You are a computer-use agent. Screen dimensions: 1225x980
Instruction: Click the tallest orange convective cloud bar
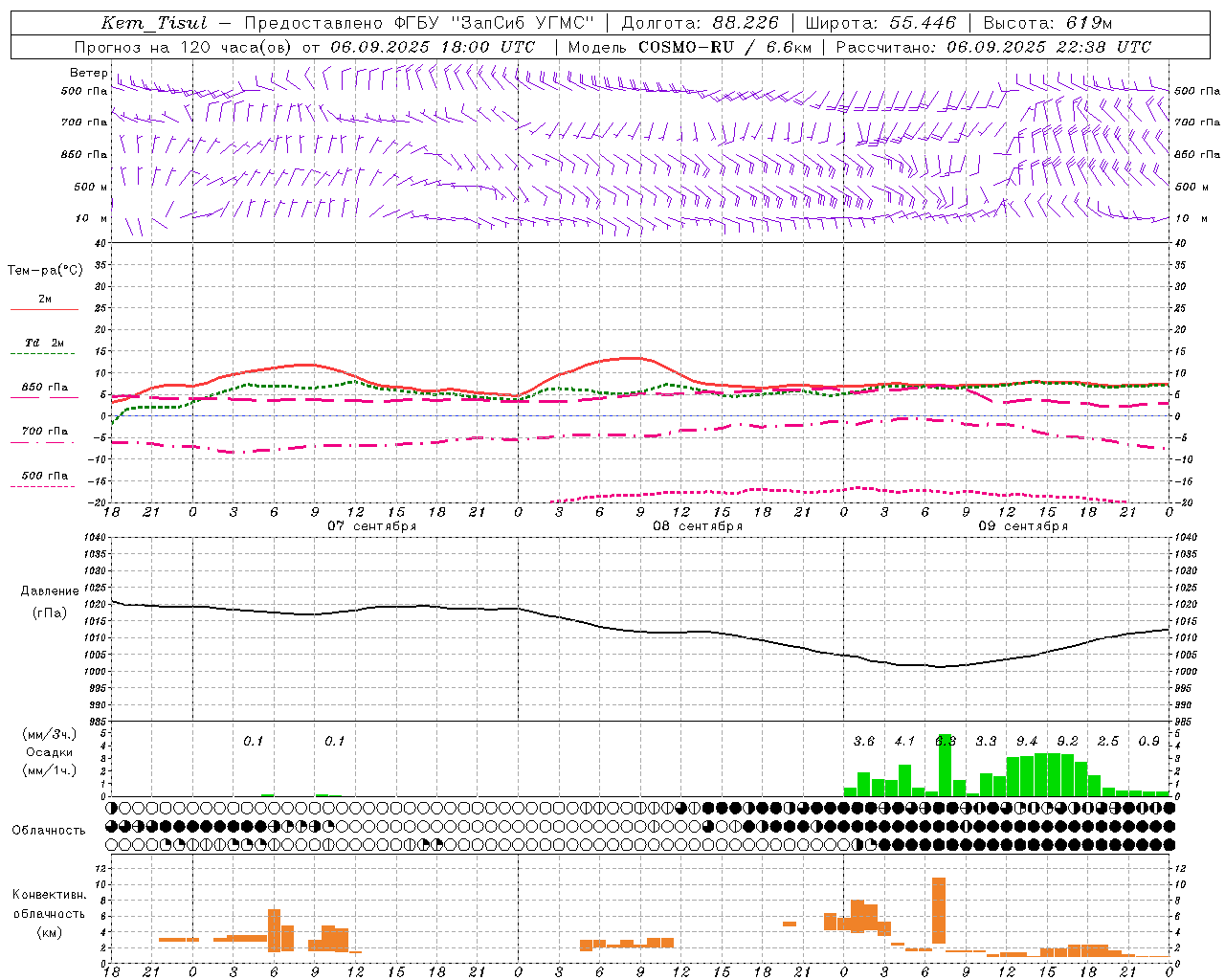939,910
